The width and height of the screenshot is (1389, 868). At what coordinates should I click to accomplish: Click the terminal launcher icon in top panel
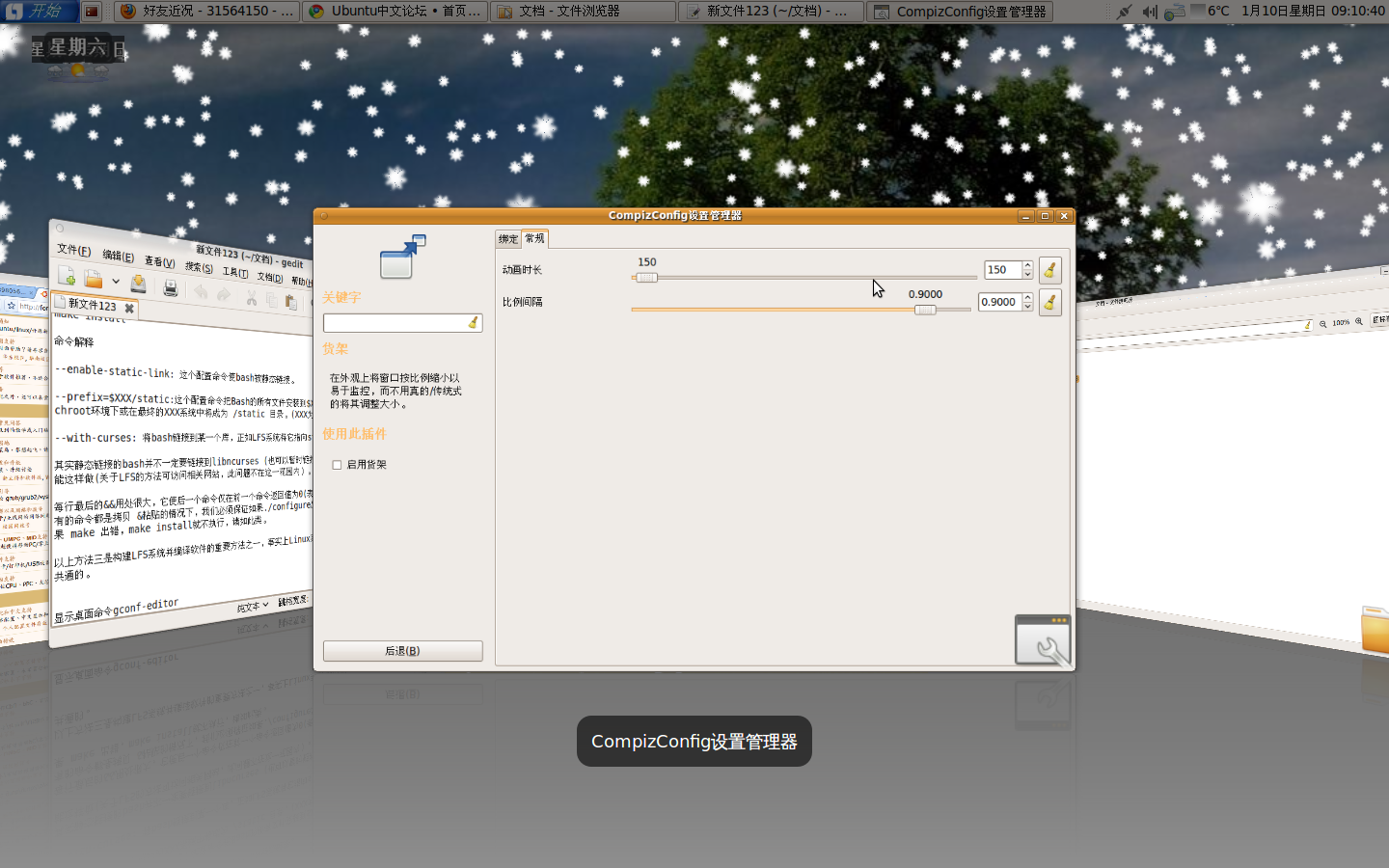pyautogui.click(x=92, y=12)
